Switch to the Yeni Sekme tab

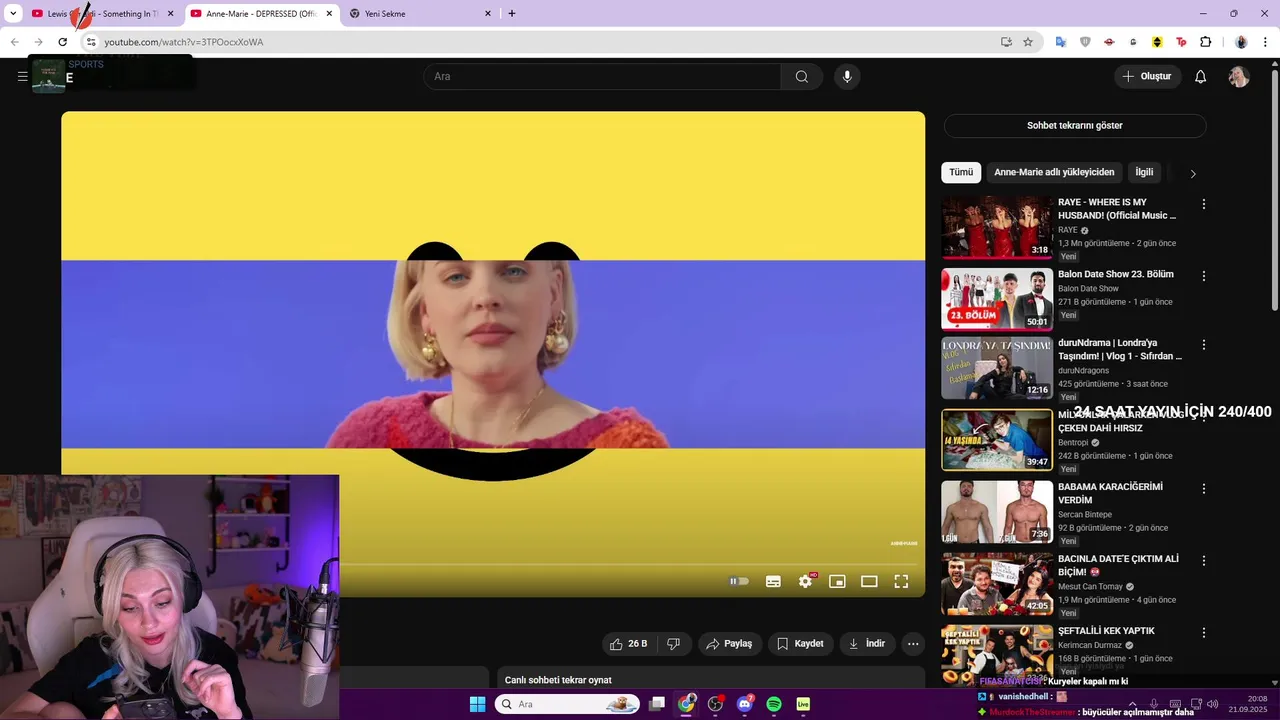pos(420,14)
